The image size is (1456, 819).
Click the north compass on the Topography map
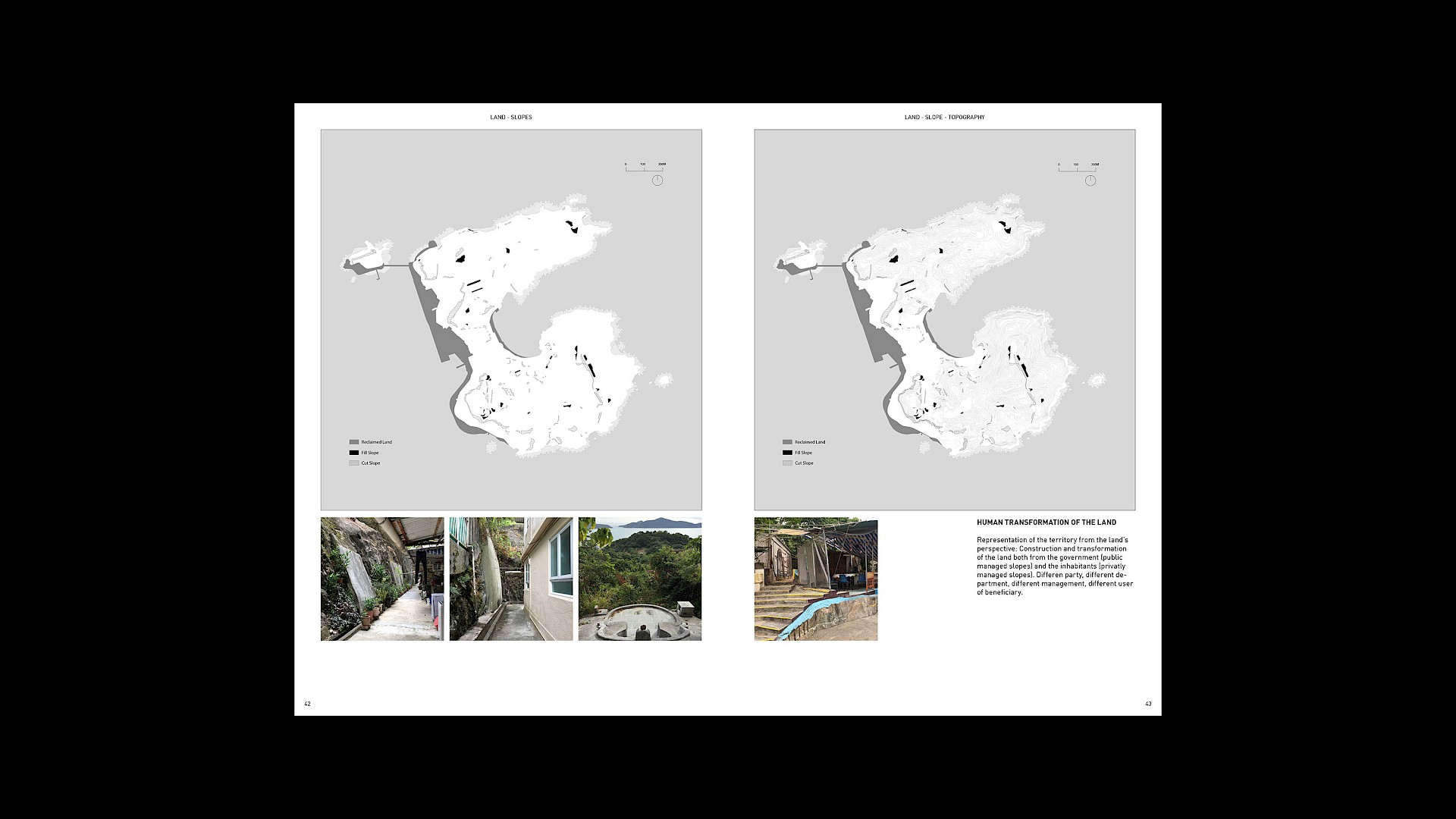(x=1090, y=180)
